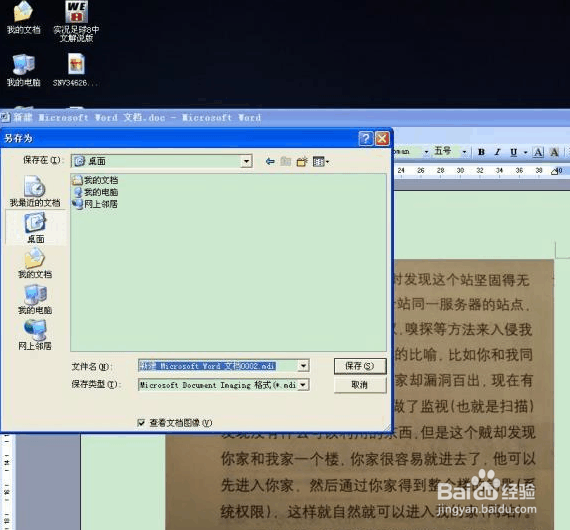570x530 pixels.
Task: Select Desktop in the places bar
Action: (x=36, y=228)
